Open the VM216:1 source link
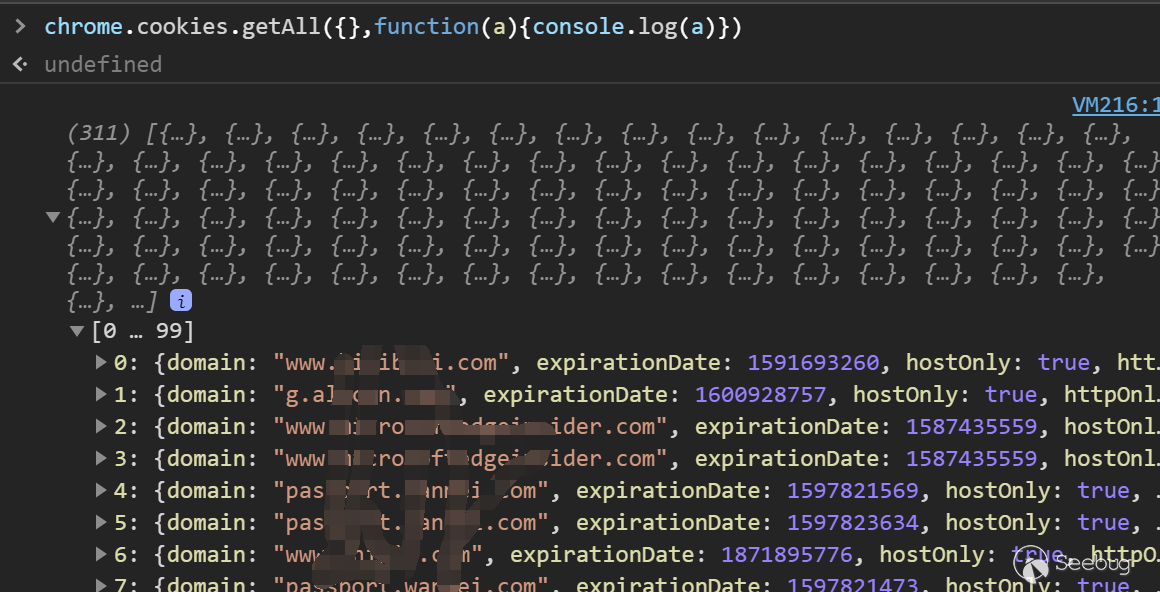1160x592 pixels. [1115, 105]
